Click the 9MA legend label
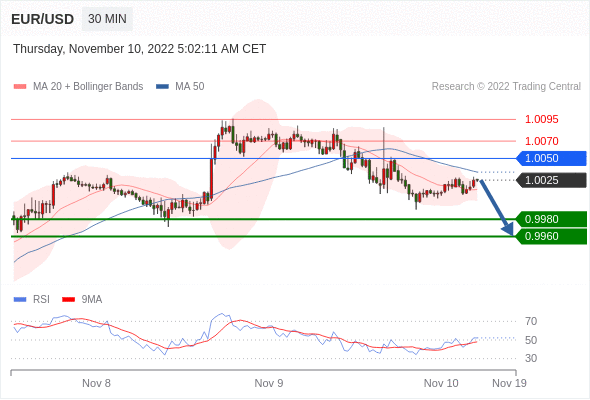 coord(92,300)
